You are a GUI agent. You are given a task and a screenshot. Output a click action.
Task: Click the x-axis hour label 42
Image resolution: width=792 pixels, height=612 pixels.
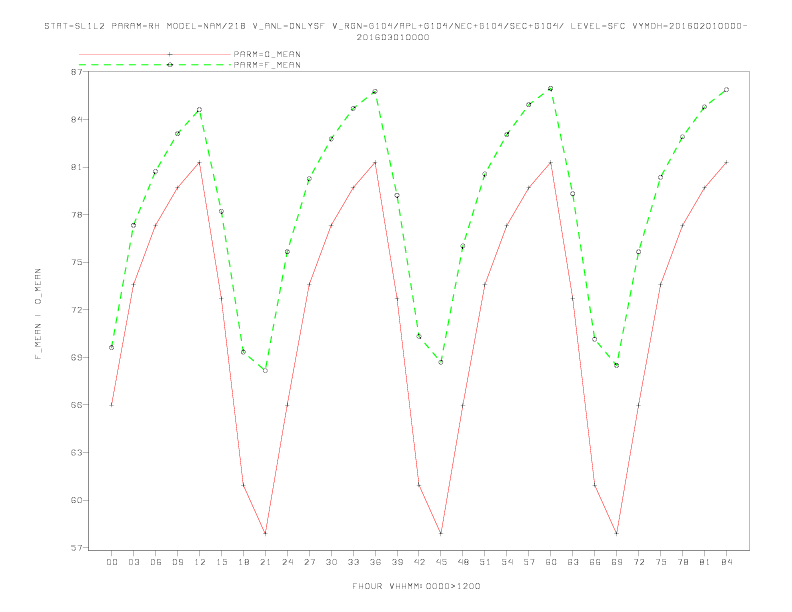coord(419,562)
